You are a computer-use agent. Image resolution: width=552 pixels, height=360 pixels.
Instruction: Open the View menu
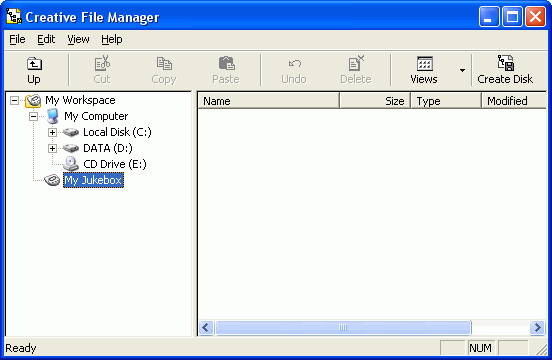(78, 39)
